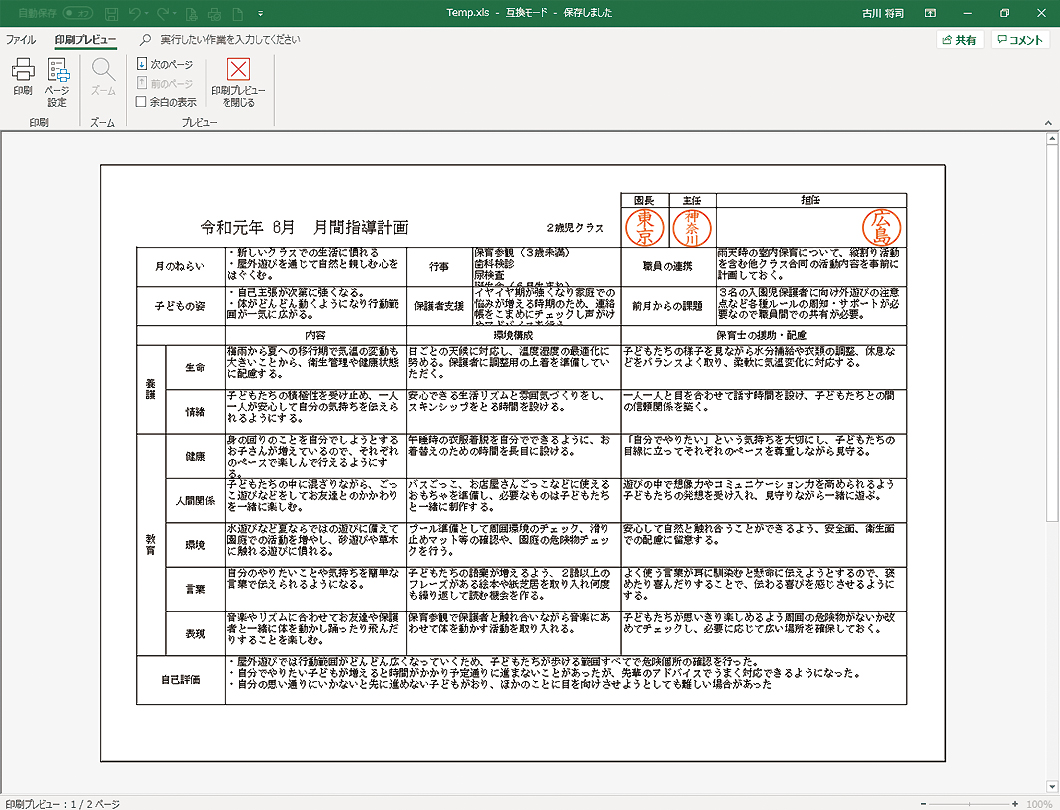Enable show margins (余白の表示) checkbox
The height and width of the screenshot is (810, 1060).
(x=141, y=101)
